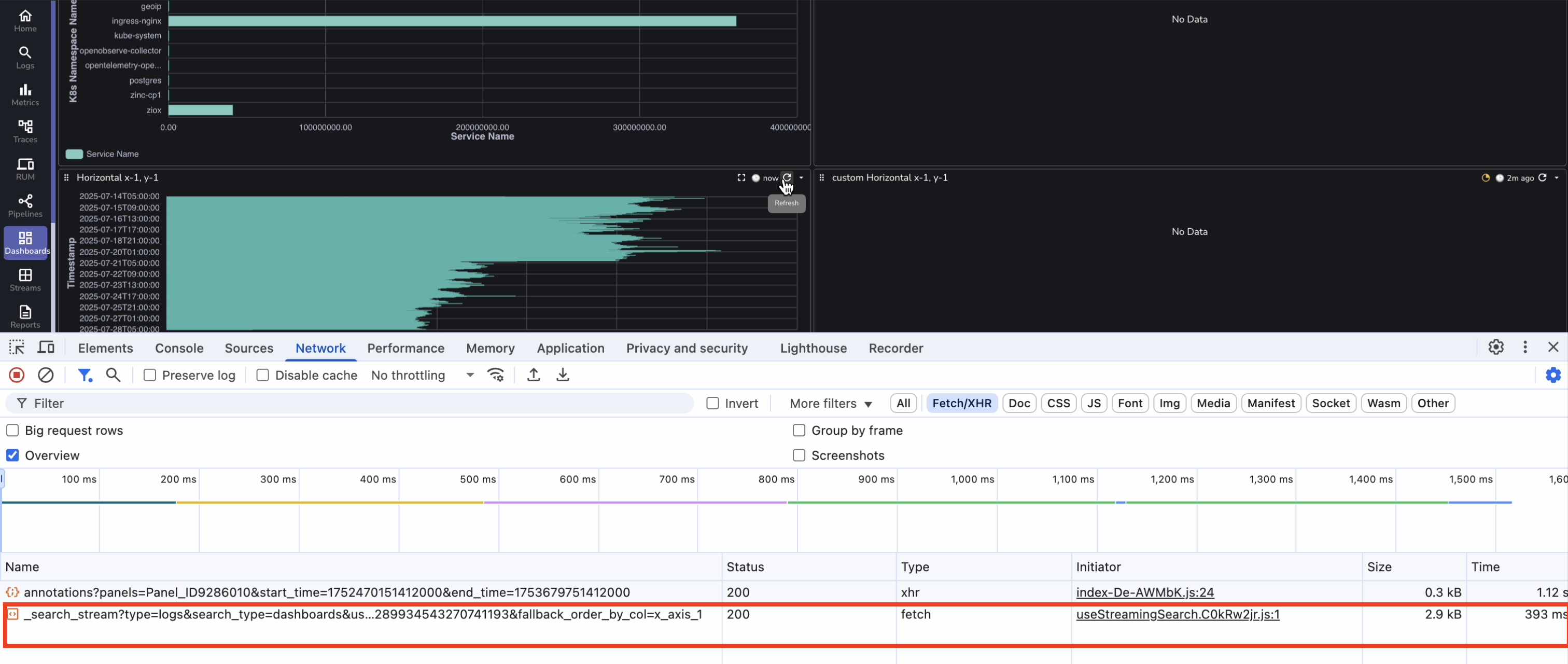
Task: Switch to the Console tab
Action: (x=179, y=348)
